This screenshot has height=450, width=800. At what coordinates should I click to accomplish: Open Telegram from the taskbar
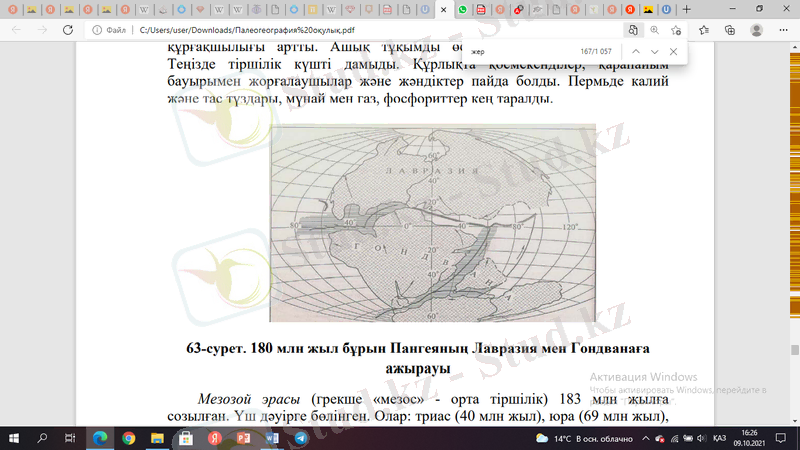[299, 438]
